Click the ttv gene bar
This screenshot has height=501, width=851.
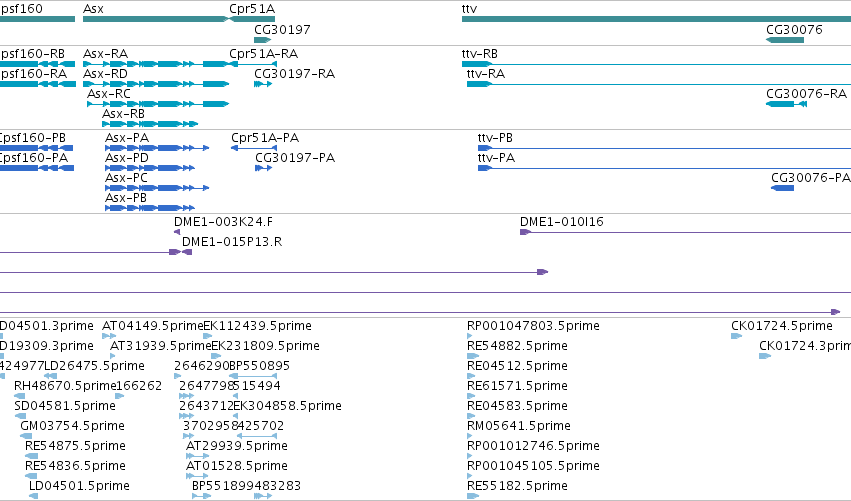tap(656, 19)
